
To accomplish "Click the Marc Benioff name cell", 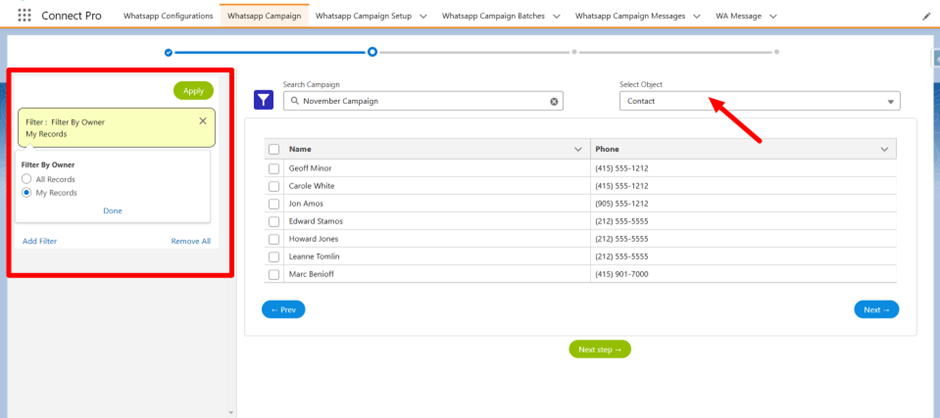I will tap(437, 274).
